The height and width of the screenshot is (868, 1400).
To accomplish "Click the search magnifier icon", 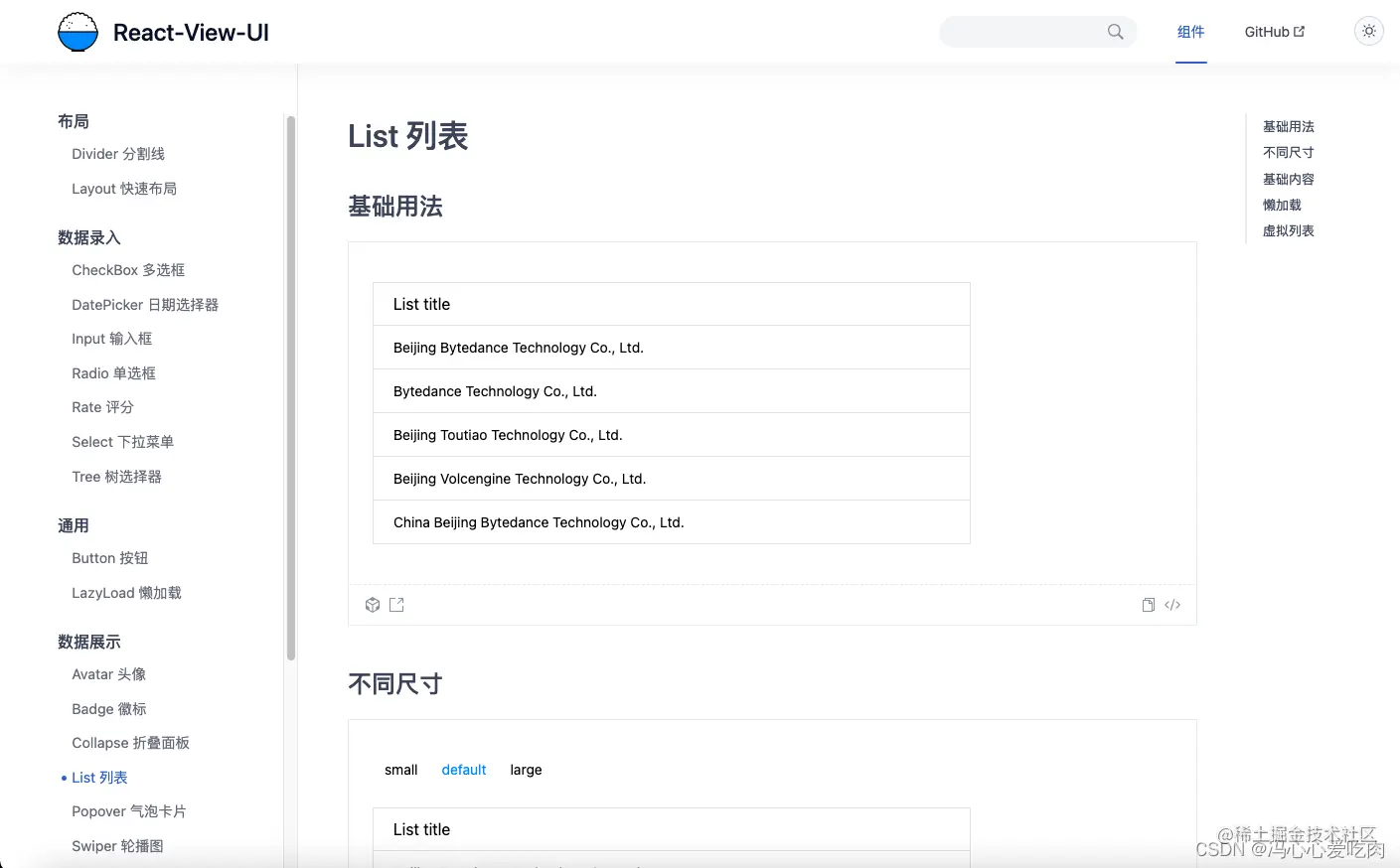I will tap(1116, 32).
